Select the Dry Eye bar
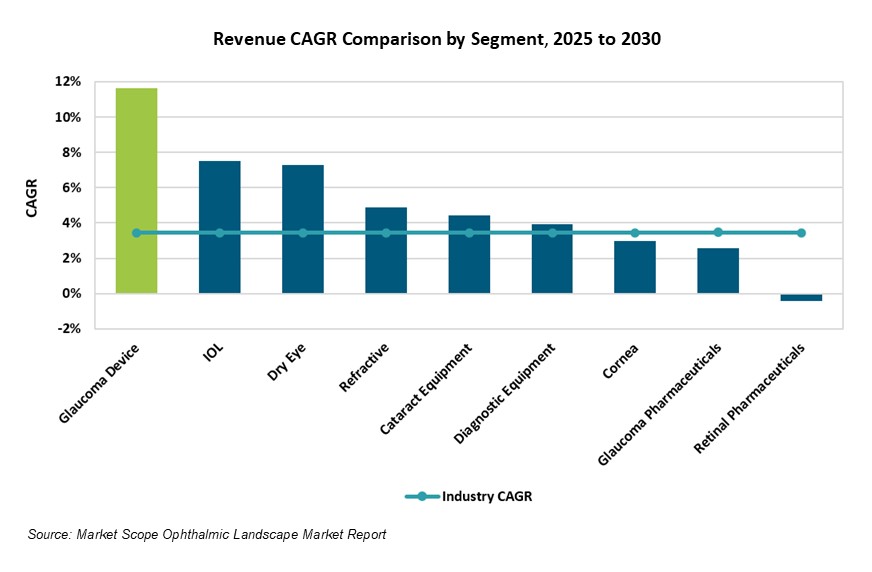Viewport: 872px width, 572px height. point(303,229)
